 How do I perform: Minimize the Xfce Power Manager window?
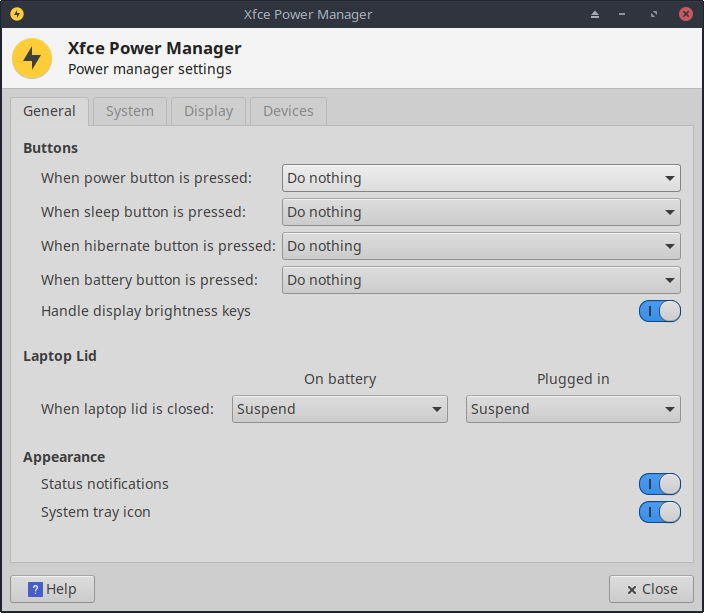pyautogui.click(x=625, y=14)
